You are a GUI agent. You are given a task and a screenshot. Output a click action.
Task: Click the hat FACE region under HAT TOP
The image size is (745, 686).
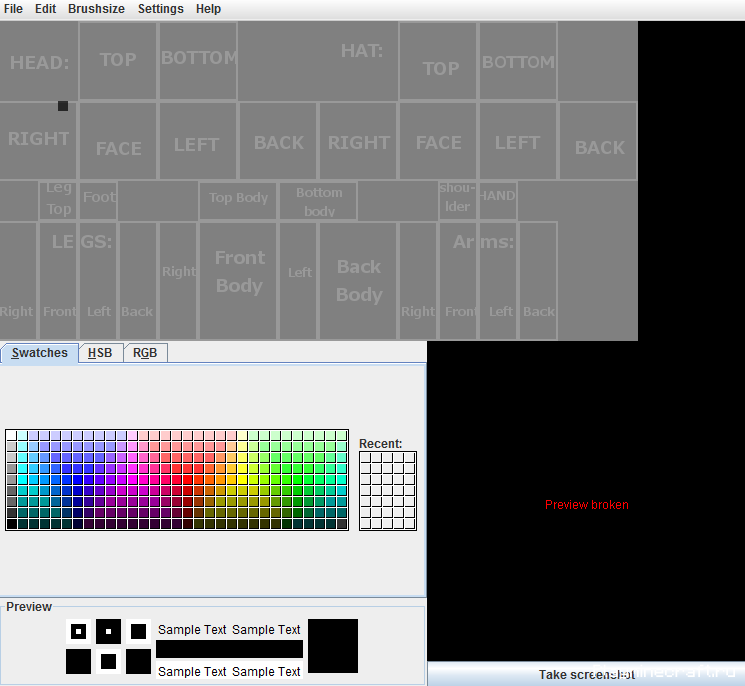[438, 141]
